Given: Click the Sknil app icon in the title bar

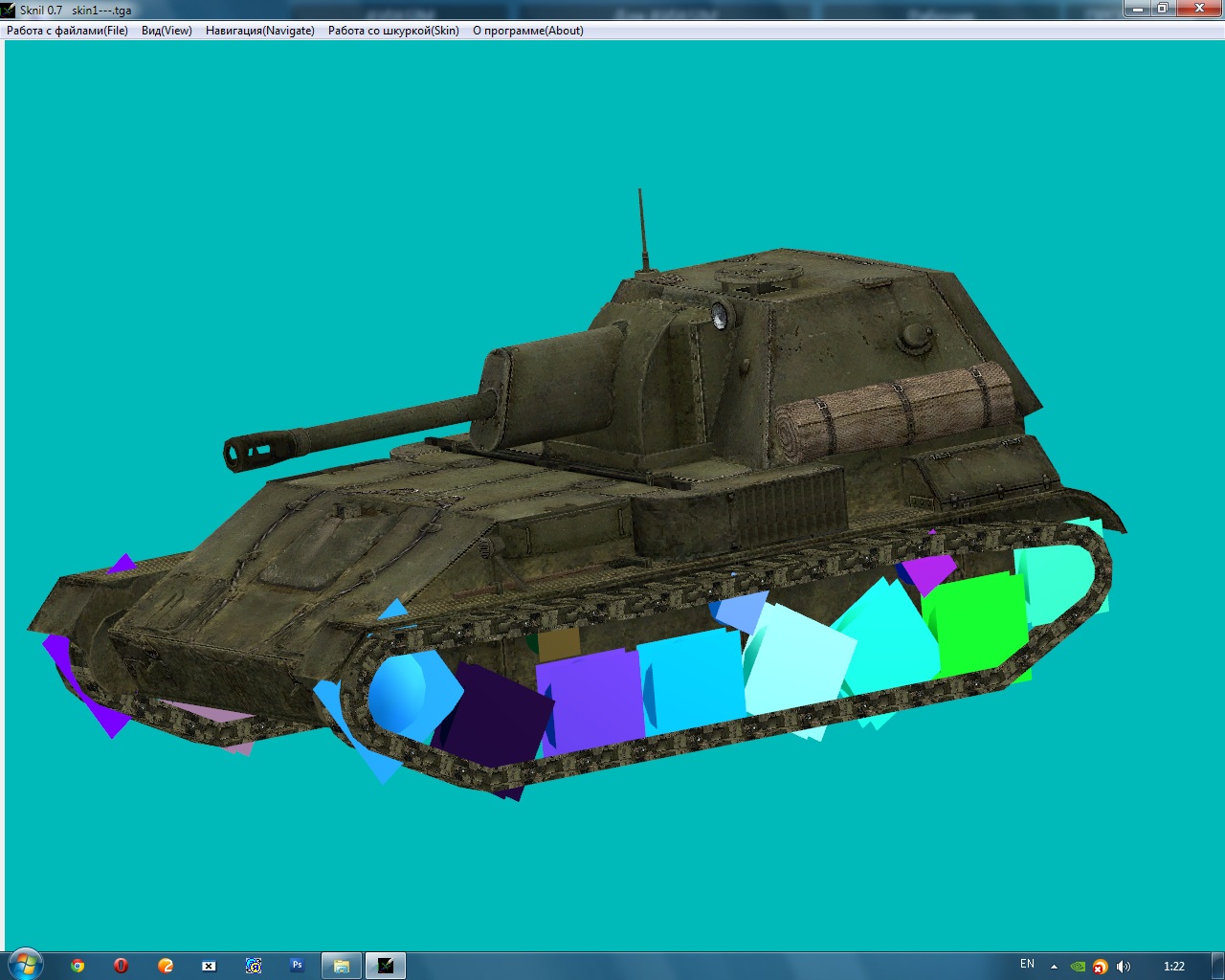Looking at the screenshot, I should click(x=9, y=11).
